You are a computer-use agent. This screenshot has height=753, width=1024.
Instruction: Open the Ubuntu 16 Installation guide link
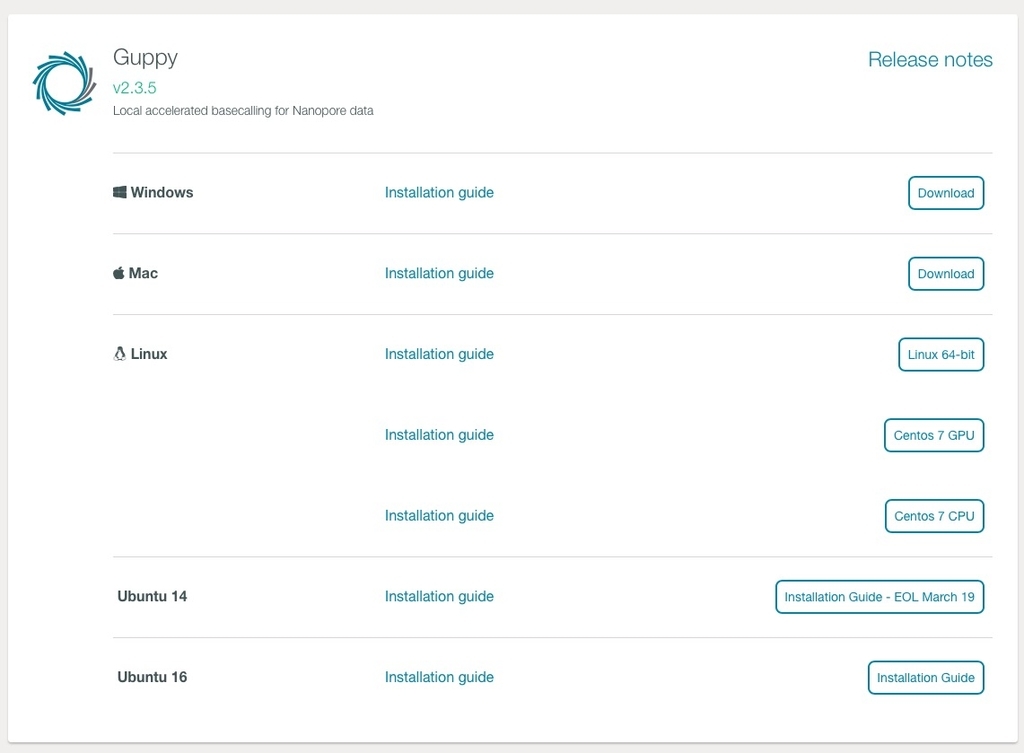click(x=439, y=677)
